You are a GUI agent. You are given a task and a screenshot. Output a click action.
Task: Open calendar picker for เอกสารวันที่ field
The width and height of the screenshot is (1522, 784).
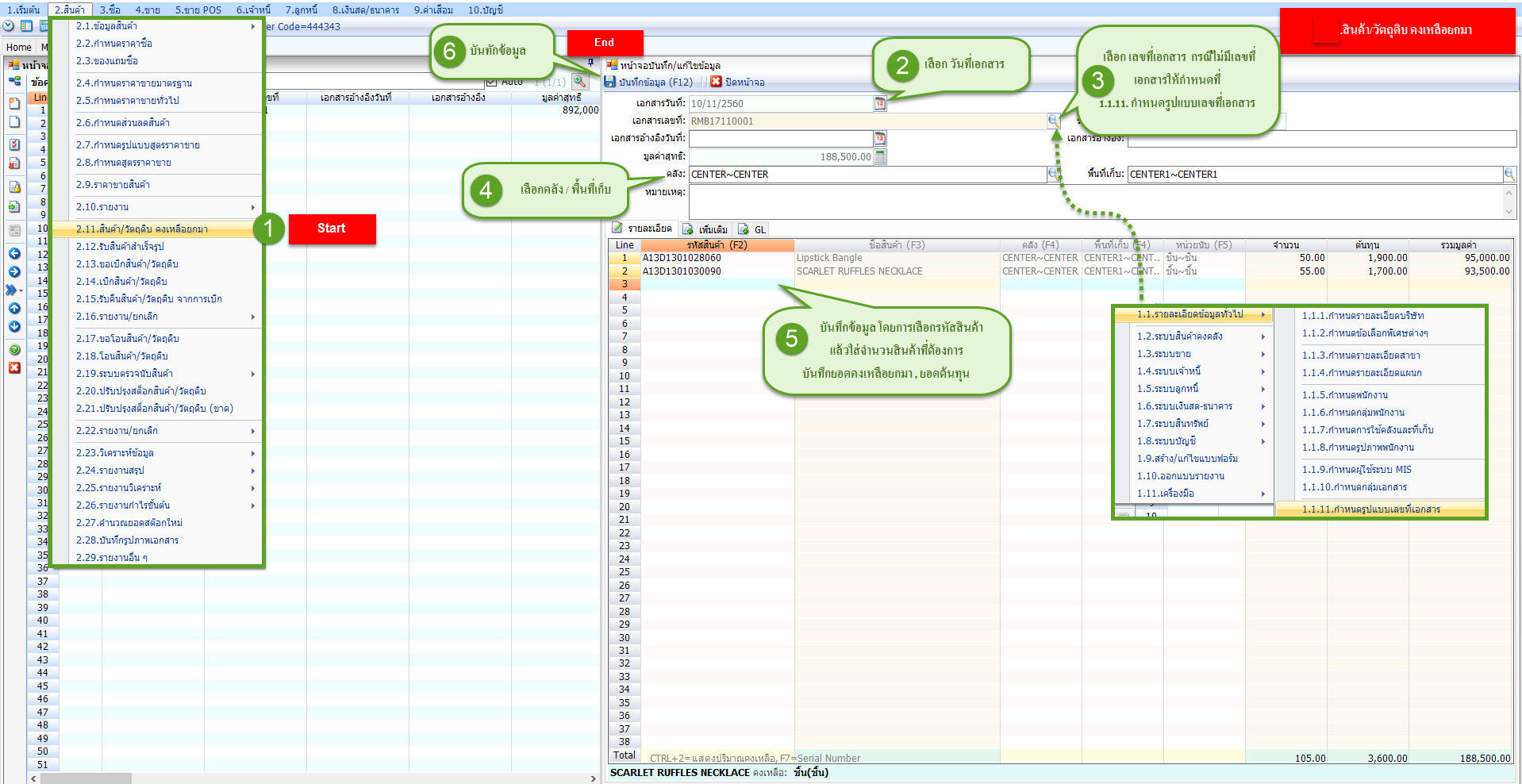click(880, 104)
